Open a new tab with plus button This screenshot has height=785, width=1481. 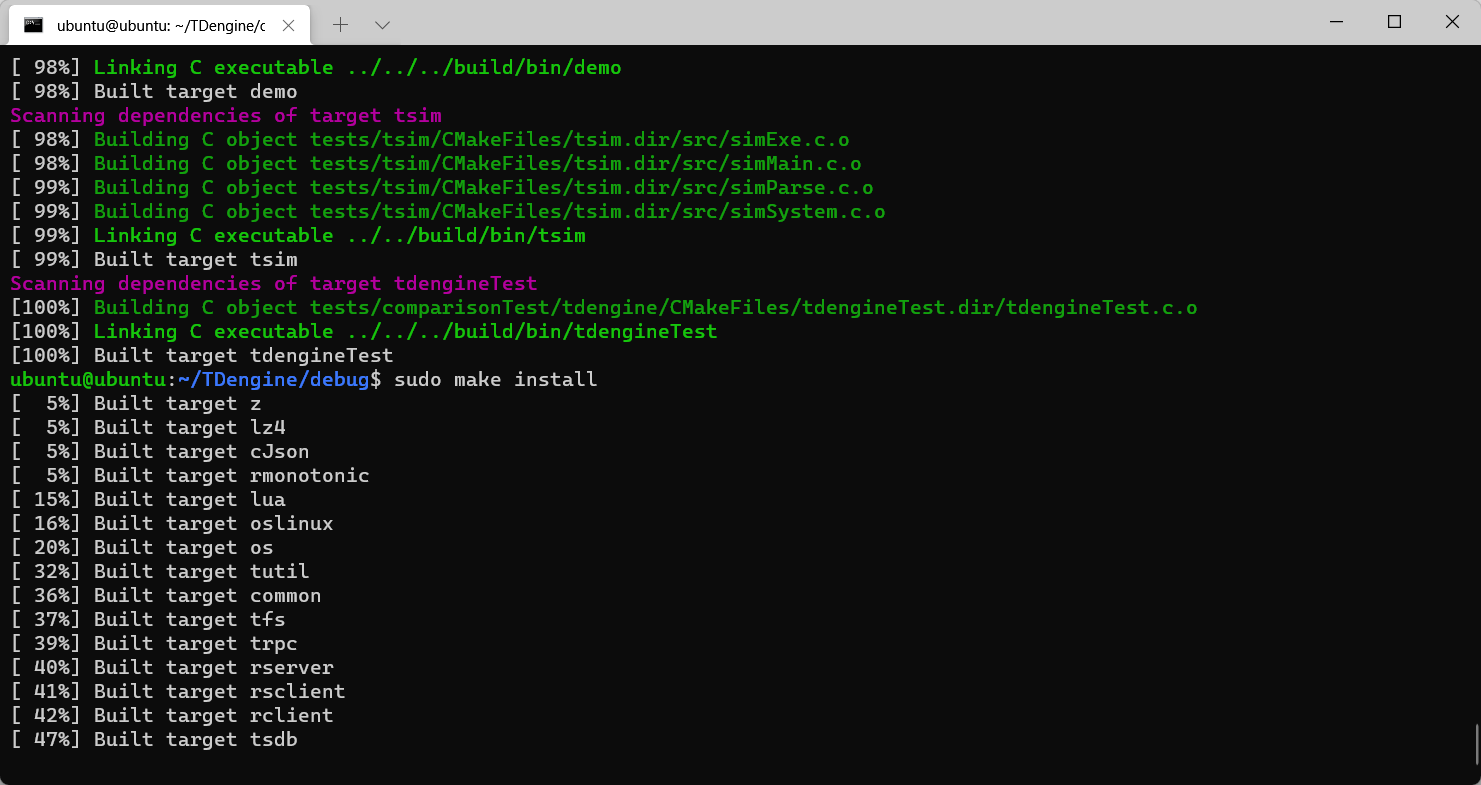340,24
